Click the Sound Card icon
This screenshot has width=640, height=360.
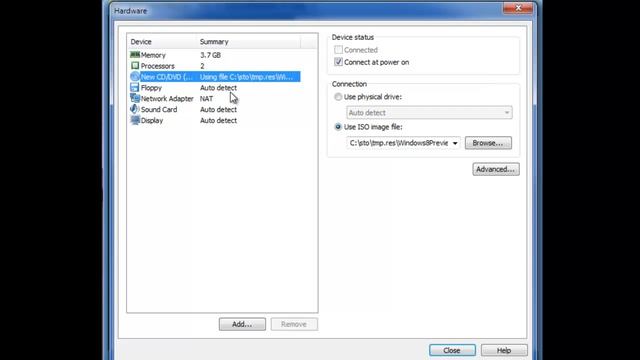pyautogui.click(x=135, y=109)
